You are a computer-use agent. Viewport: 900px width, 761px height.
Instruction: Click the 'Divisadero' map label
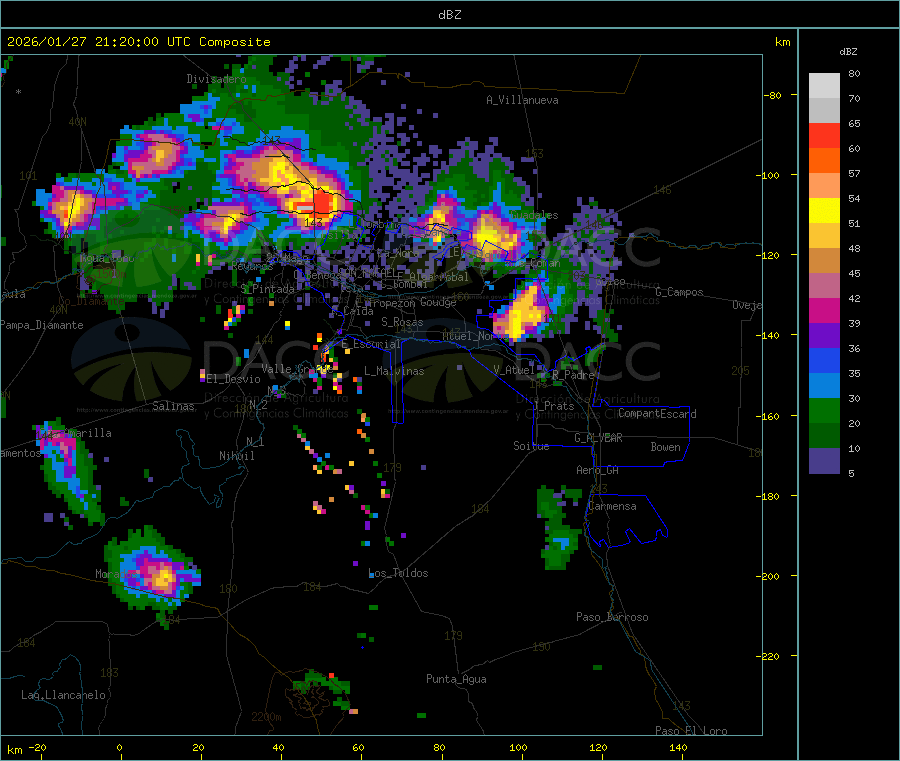[216, 79]
